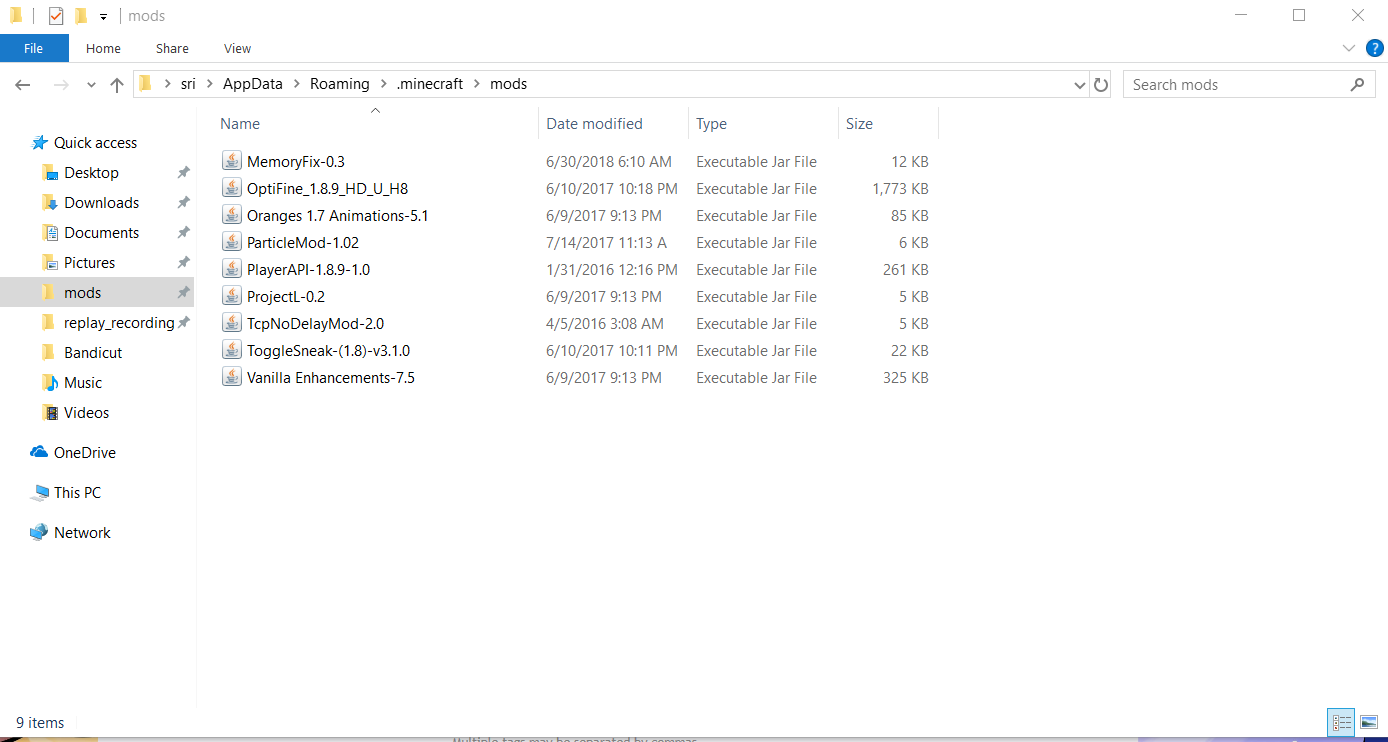Go back with the left arrow button

coord(23,85)
